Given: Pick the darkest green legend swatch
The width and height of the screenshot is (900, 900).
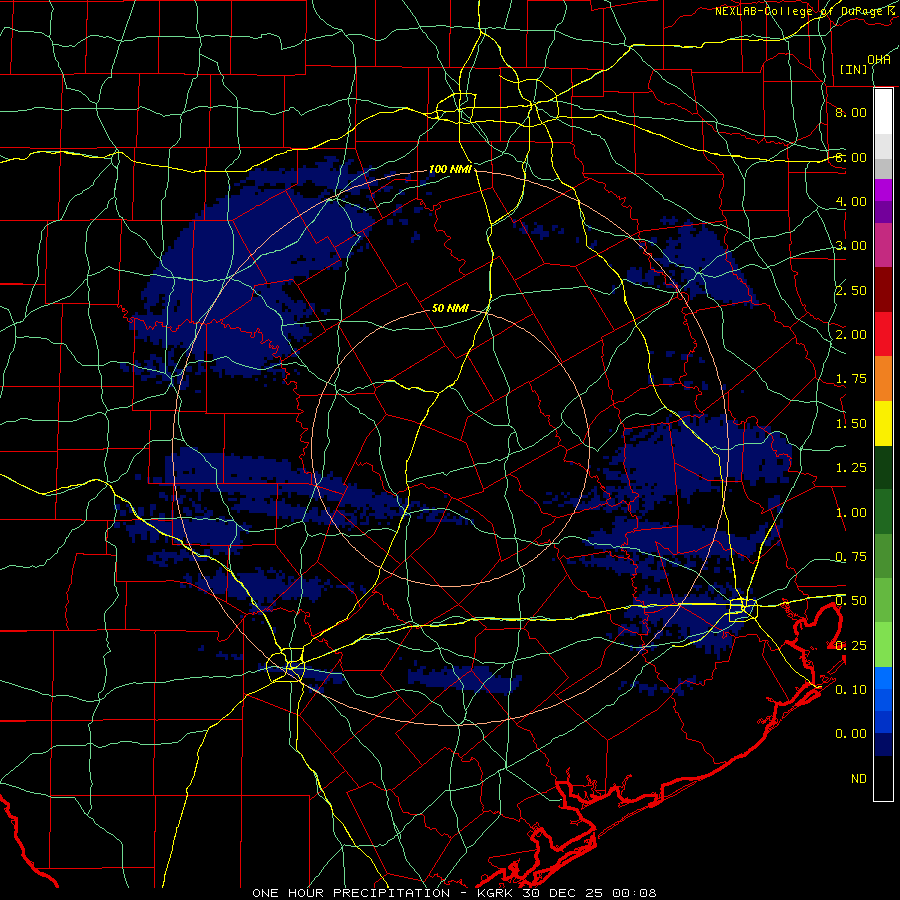Looking at the screenshot, I should (x=883, y=468).
